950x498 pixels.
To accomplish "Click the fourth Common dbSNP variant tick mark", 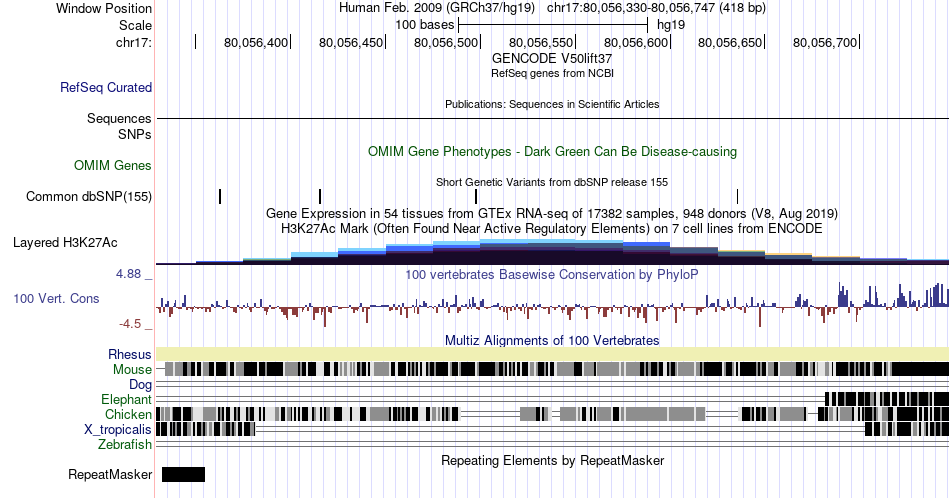I will (737, 196).
